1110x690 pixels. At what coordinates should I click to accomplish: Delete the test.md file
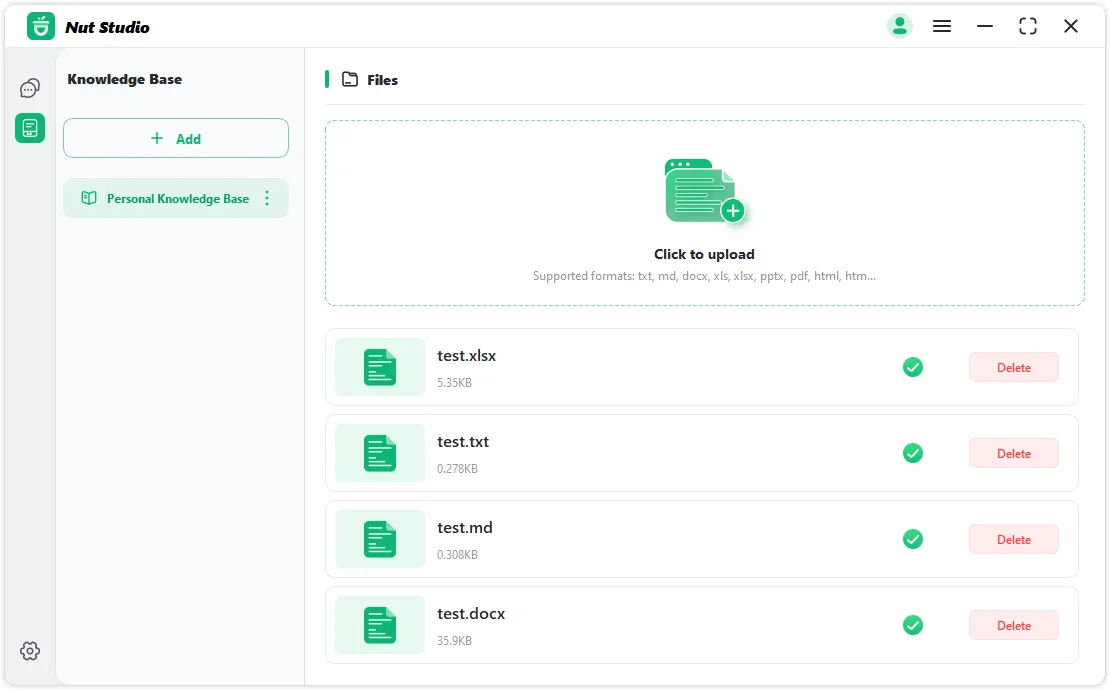tap(1014, 539)
